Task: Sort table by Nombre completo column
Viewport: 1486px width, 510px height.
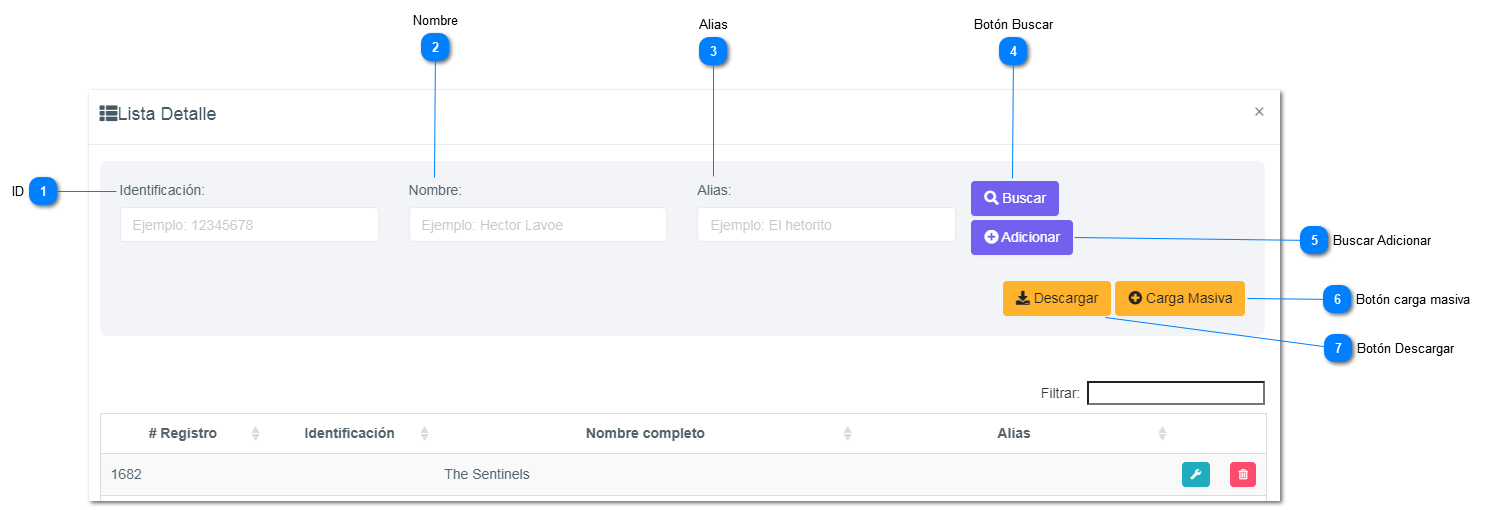Action: pyautogui.click(x=645, y=433)
